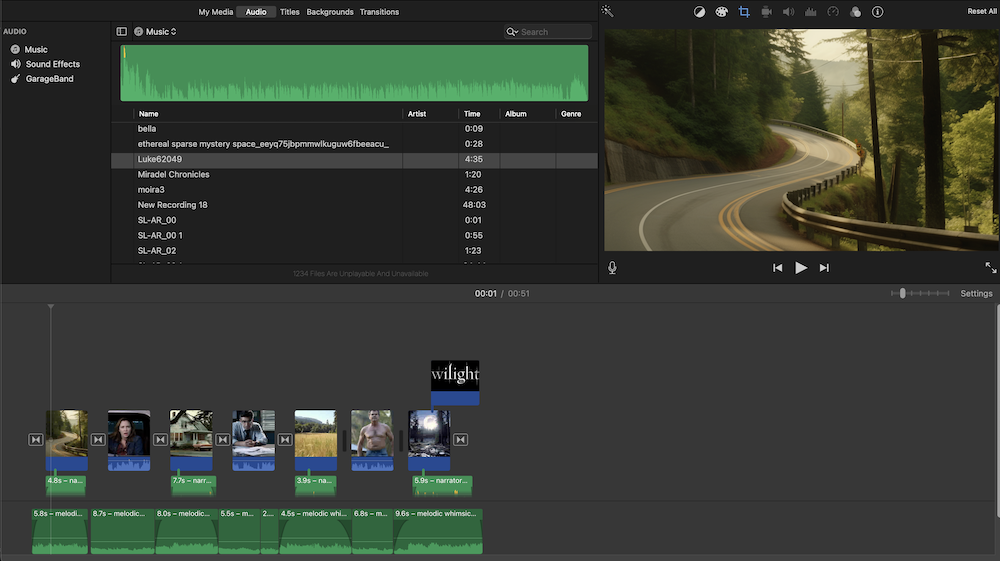Select the 'New Recording 18' row

355,205
